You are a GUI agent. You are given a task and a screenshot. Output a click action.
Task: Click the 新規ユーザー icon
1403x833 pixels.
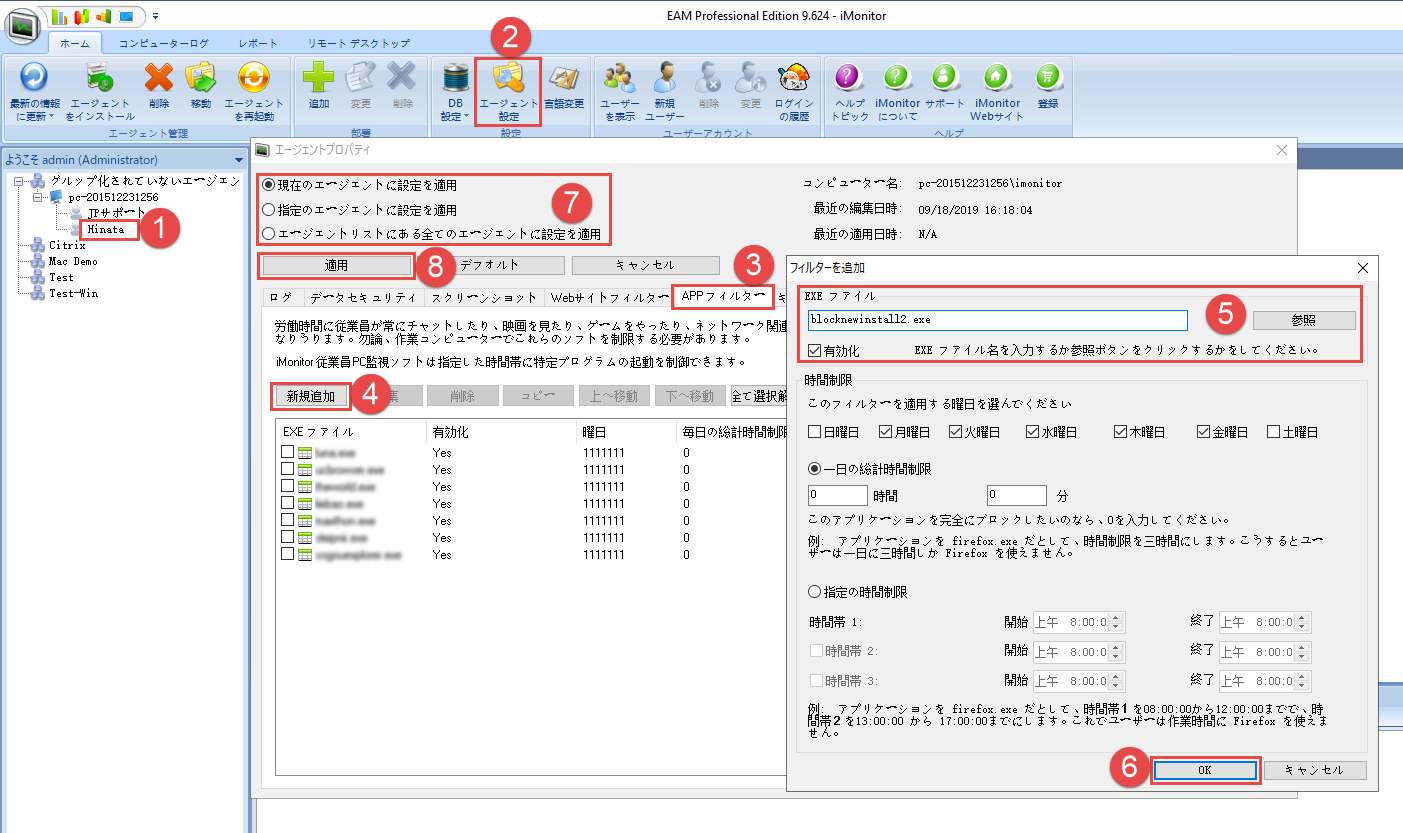coord(665,79)
